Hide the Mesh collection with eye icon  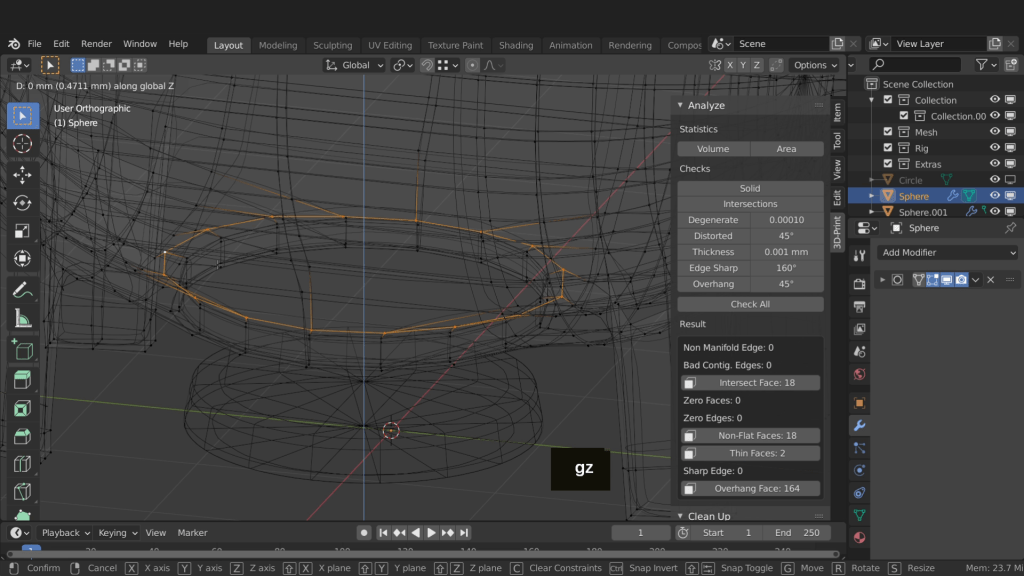(x=994, y=132)
